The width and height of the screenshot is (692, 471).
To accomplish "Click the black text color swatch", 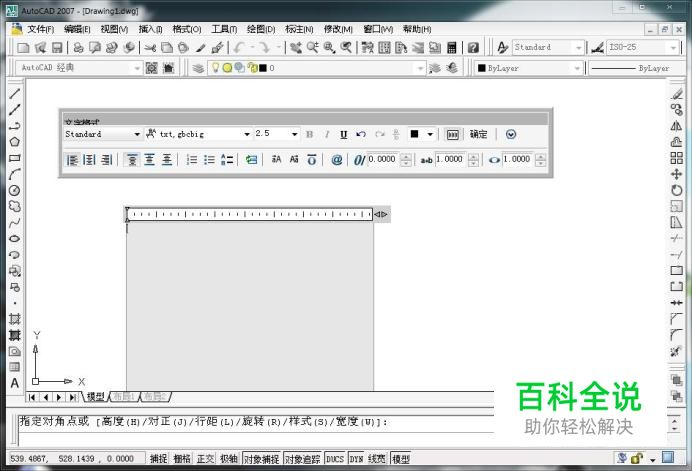I will click(414, 134).
